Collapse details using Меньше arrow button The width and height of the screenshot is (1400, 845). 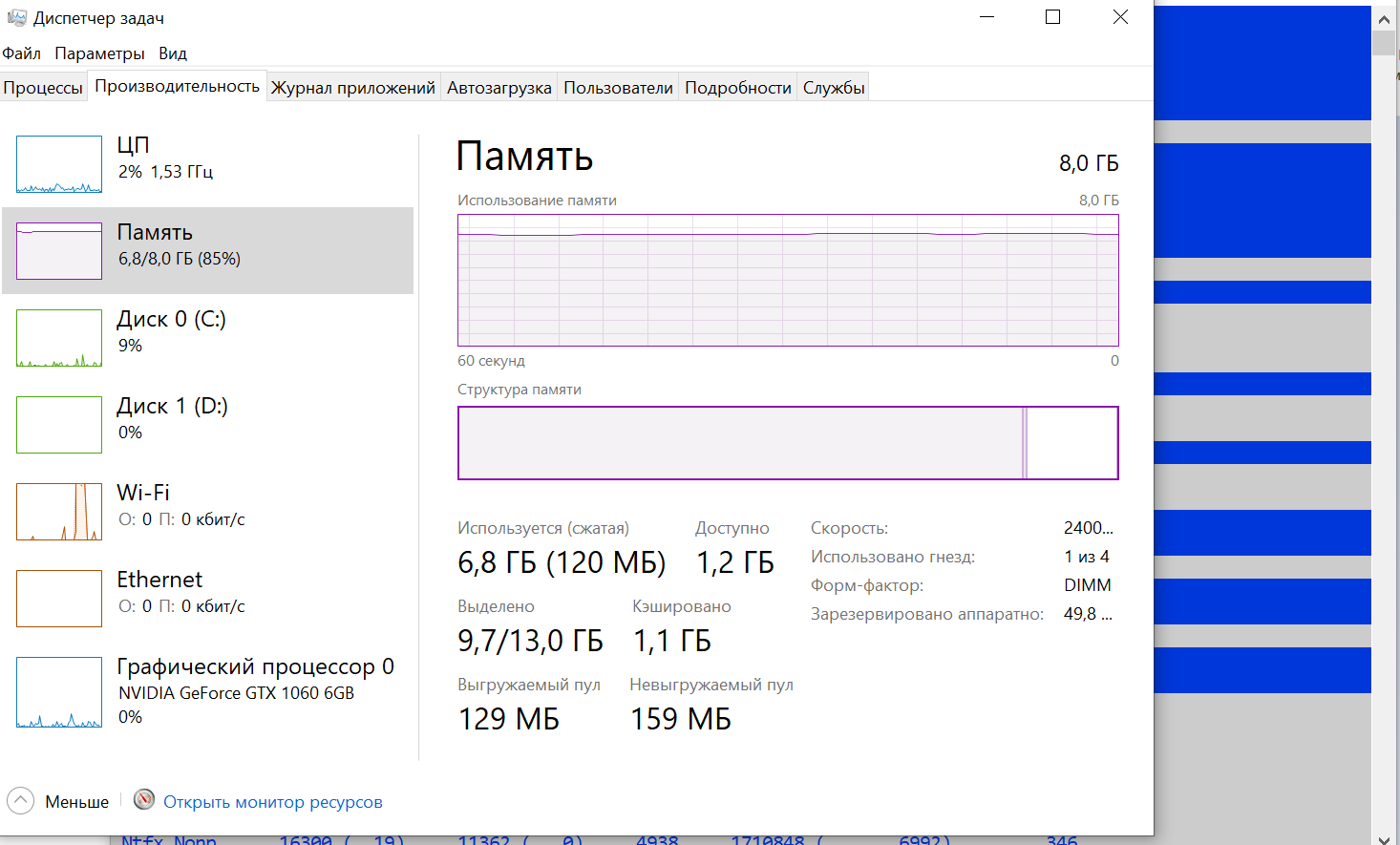point(21,801)
